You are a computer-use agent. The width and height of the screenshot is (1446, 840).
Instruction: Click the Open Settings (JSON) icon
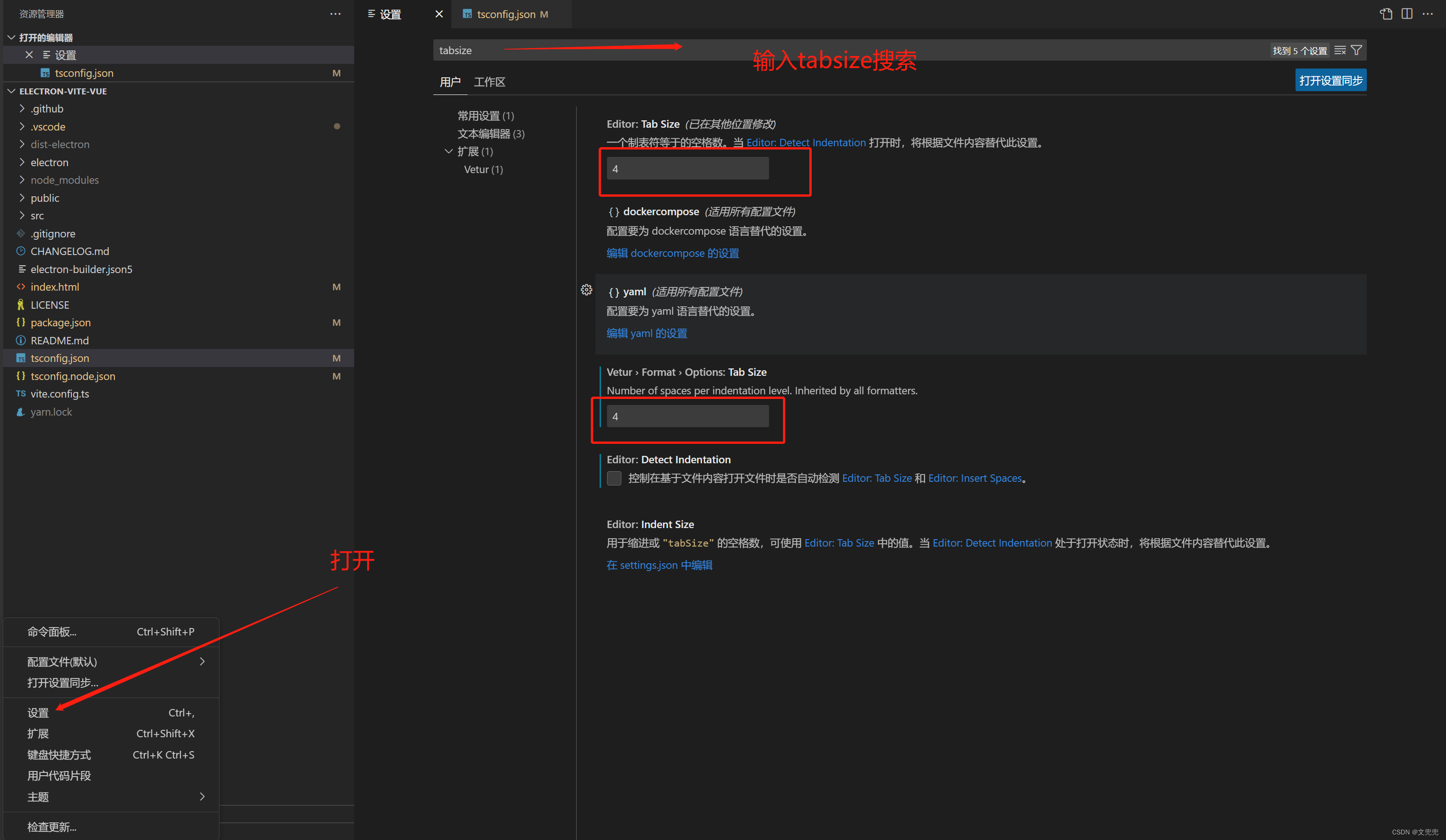coord(1386,14)
